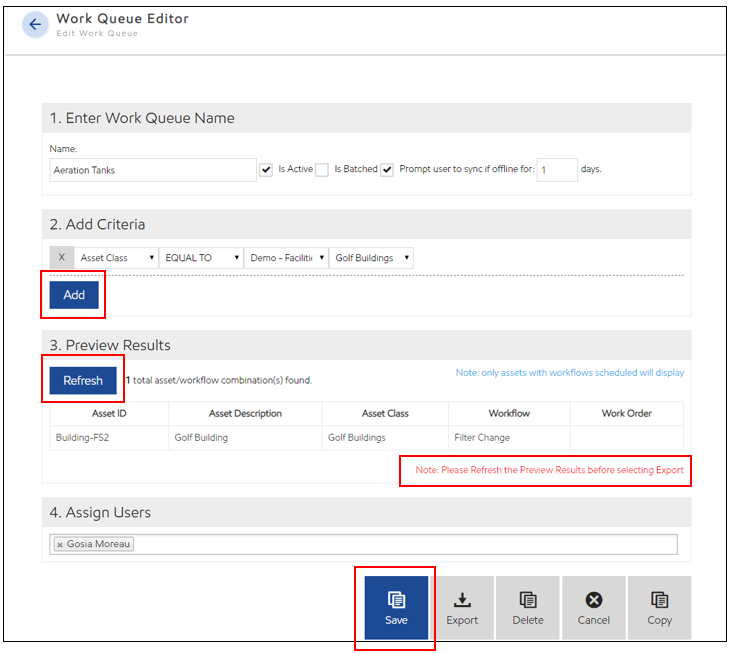Screen dimensions: 729x653
Task: Click the offline days input field
Action: 557,170
